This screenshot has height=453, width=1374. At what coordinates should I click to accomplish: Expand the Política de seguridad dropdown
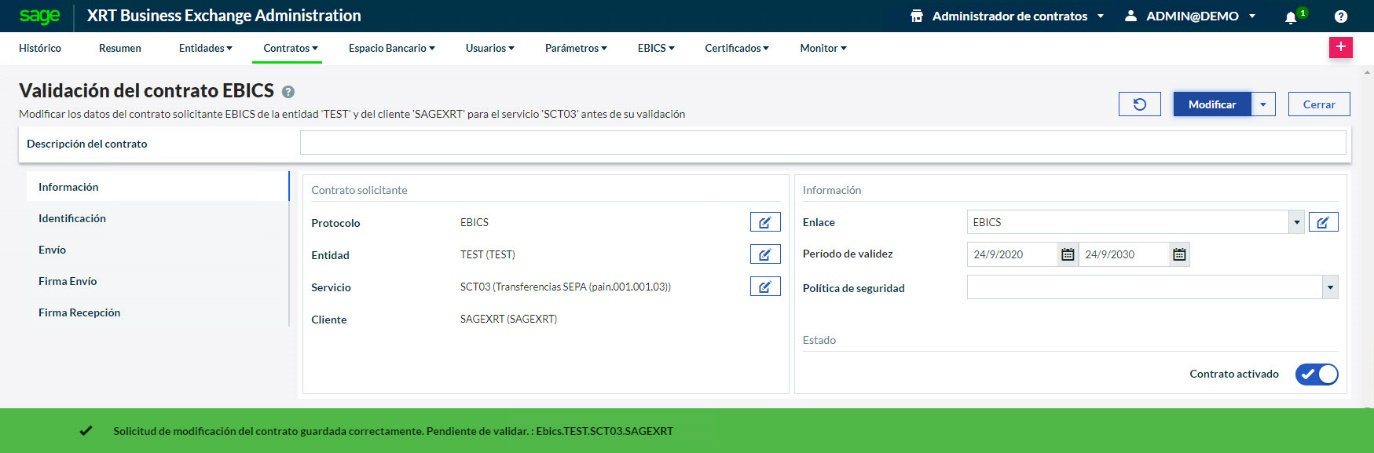point(1329,288)
